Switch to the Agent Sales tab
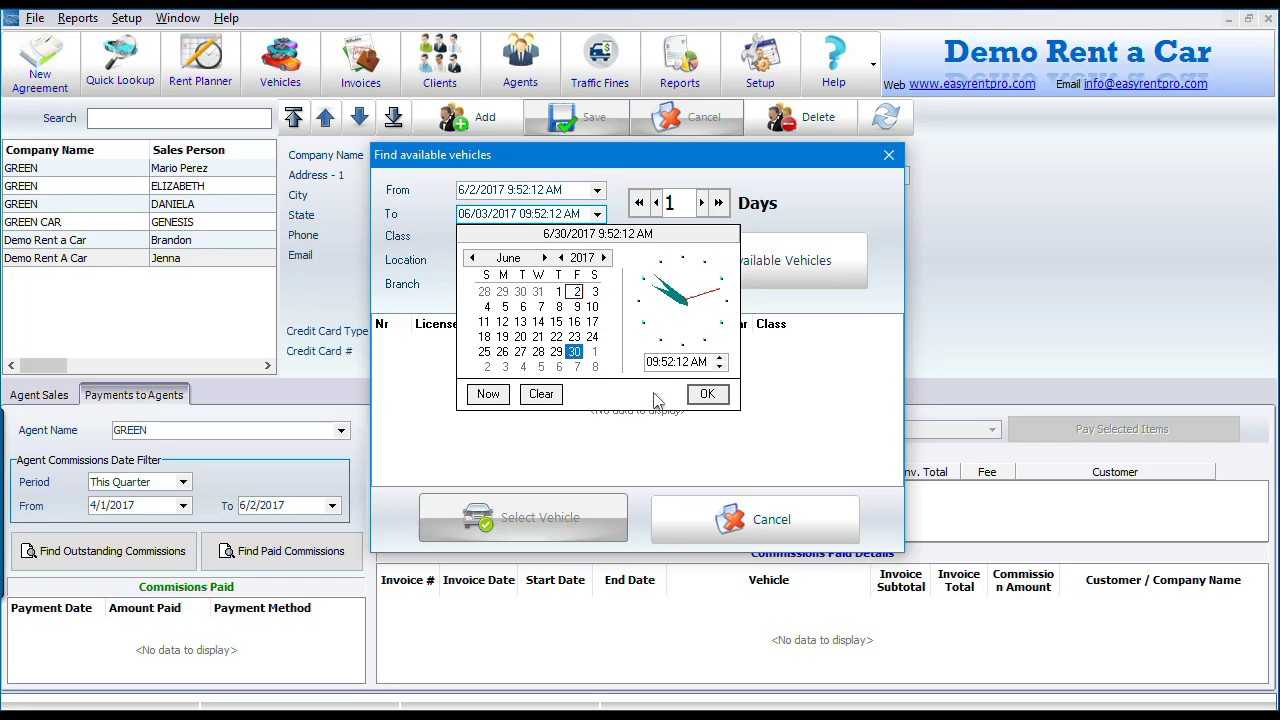The height and width of the screenshot is (720, 1280). [x=38, y=394]
